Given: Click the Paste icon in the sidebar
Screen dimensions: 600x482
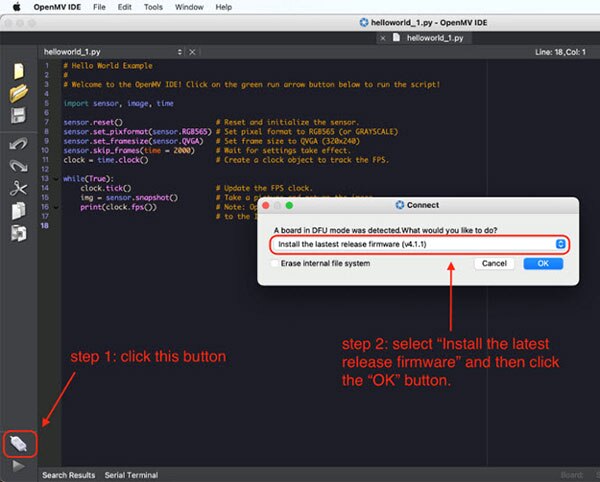Looking at the screenshot, I should point(18,233).
